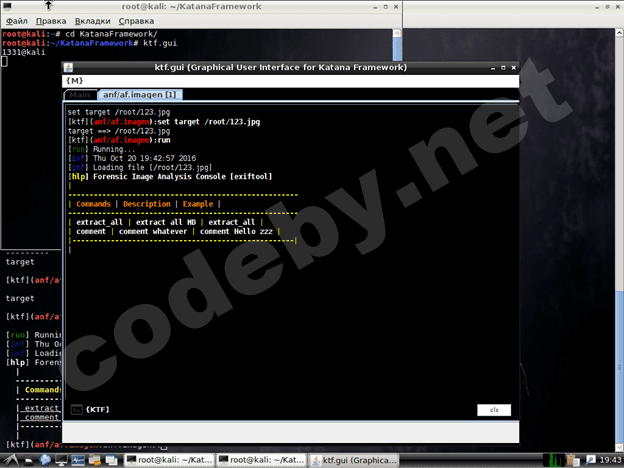
Task: Activate ktf.gui taskbar button
Action: pyautogui.click(x=354, y=460)
